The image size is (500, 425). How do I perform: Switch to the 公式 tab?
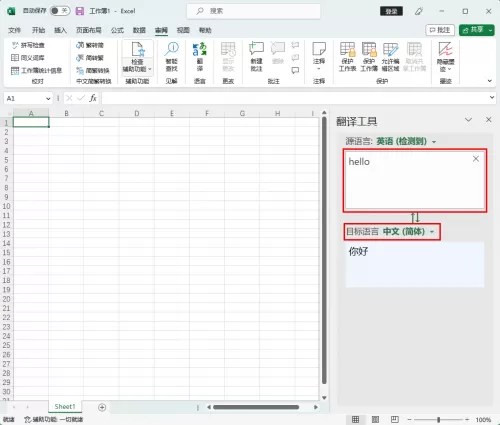[117, 30]
